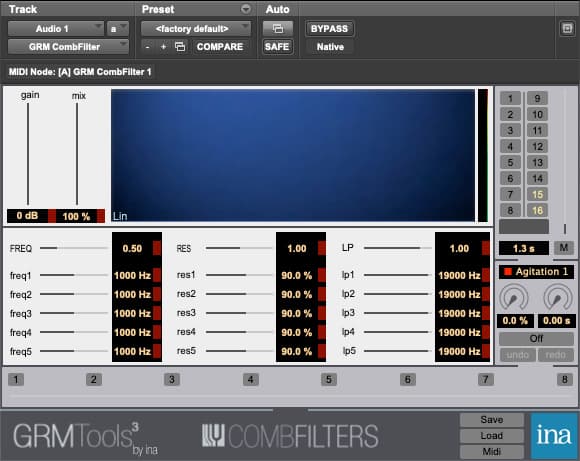Adjust the gain vertical slider
The height and width of the screenshot is (461, 580).
(28, 154)
